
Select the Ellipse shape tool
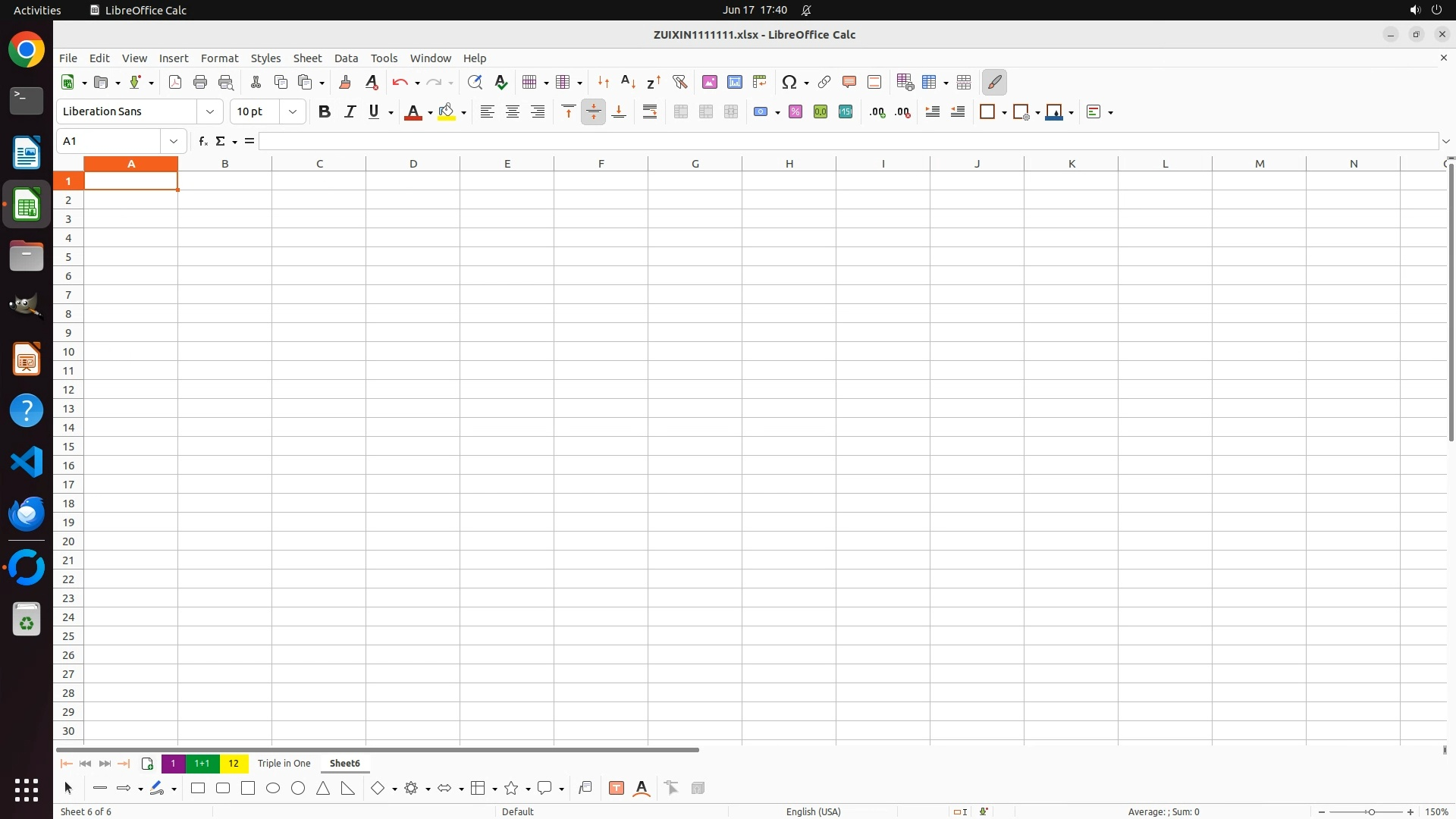point(273,788)
